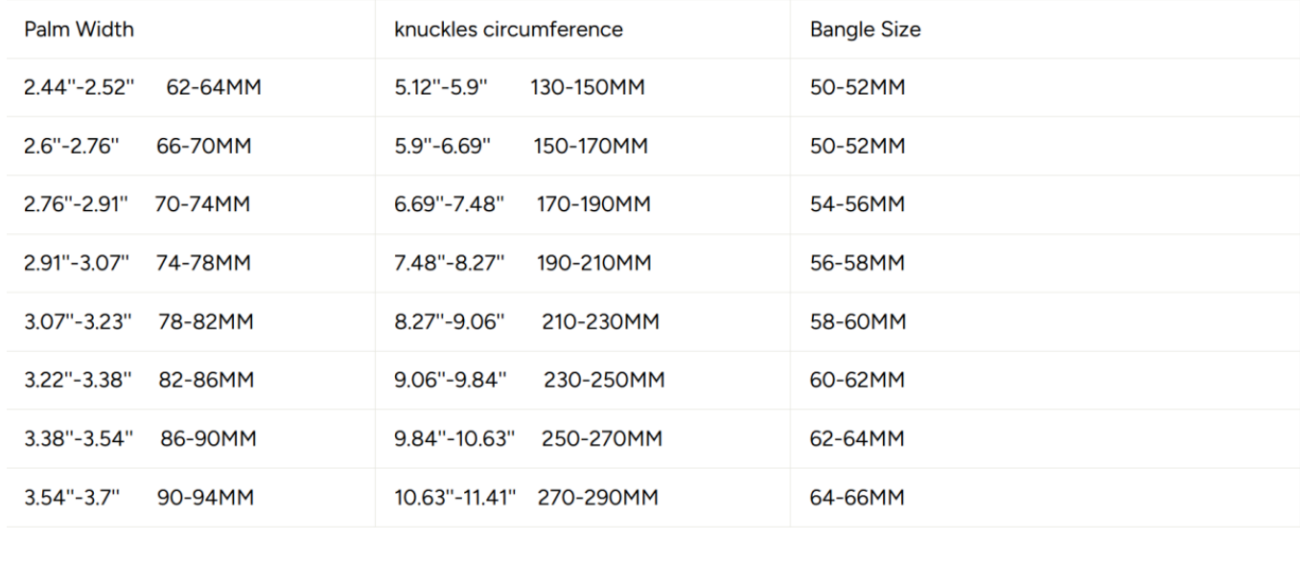Select the 2.44''-2.52'' 62-64MM palm width cell

(x=142, y=88)
